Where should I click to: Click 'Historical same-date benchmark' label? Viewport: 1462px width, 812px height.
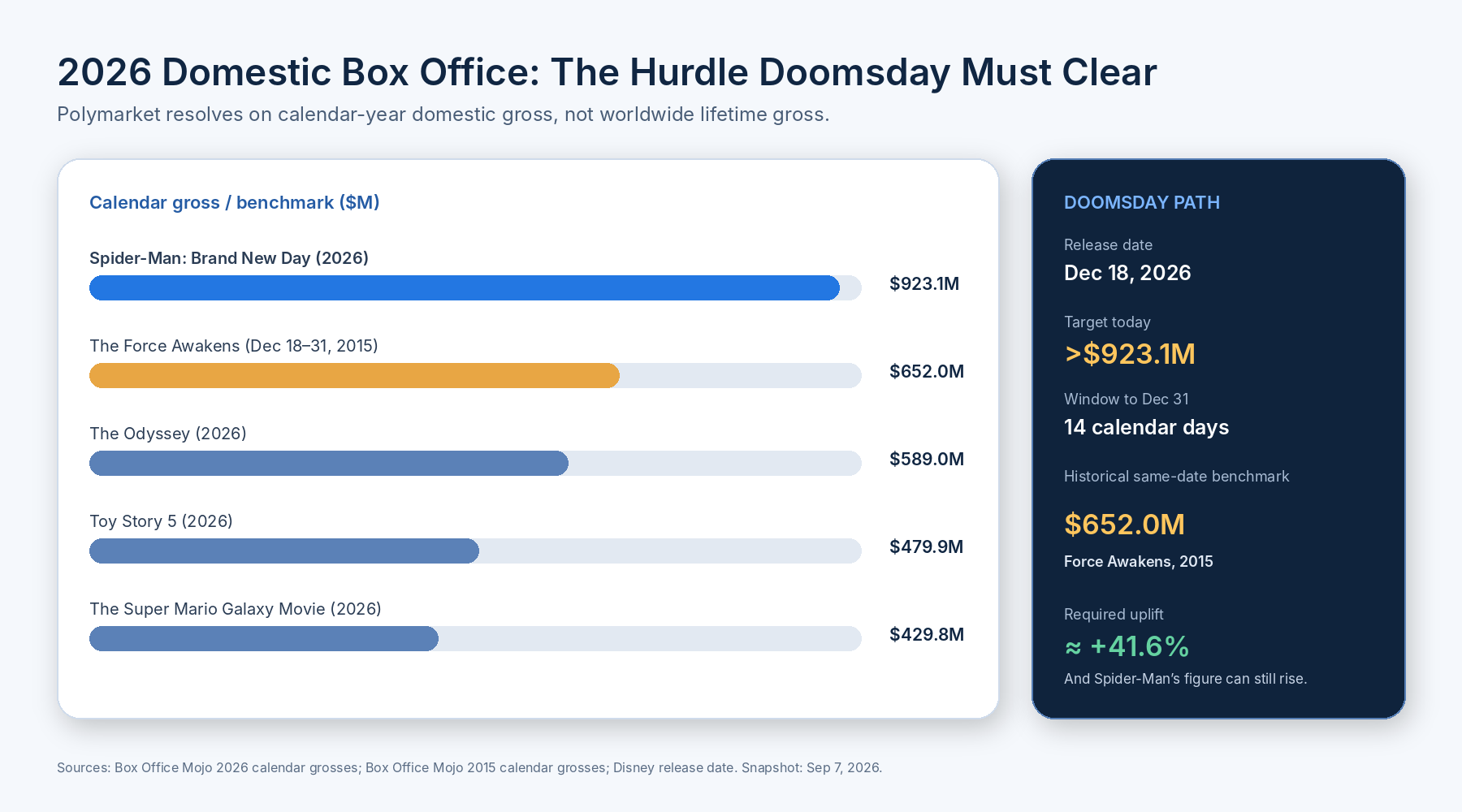(1176, 477)
